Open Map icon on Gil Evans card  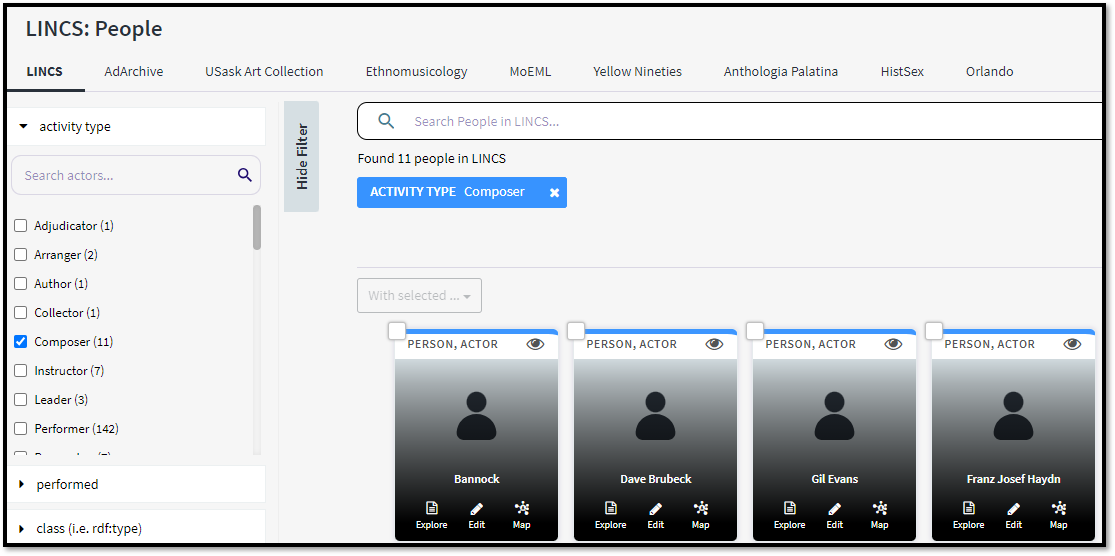[x=879, y=509]
